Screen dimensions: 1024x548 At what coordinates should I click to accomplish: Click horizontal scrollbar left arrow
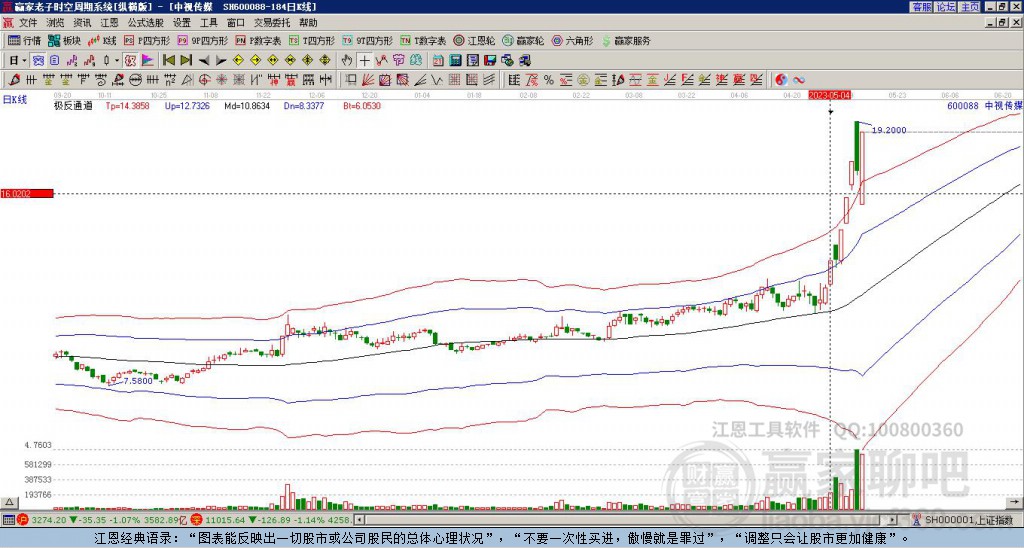point(359,520)
